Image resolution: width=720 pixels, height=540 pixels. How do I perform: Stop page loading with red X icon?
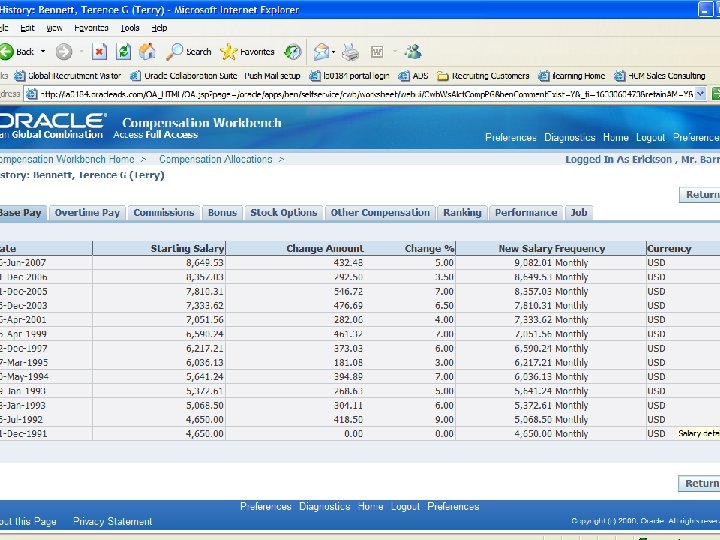99,51
